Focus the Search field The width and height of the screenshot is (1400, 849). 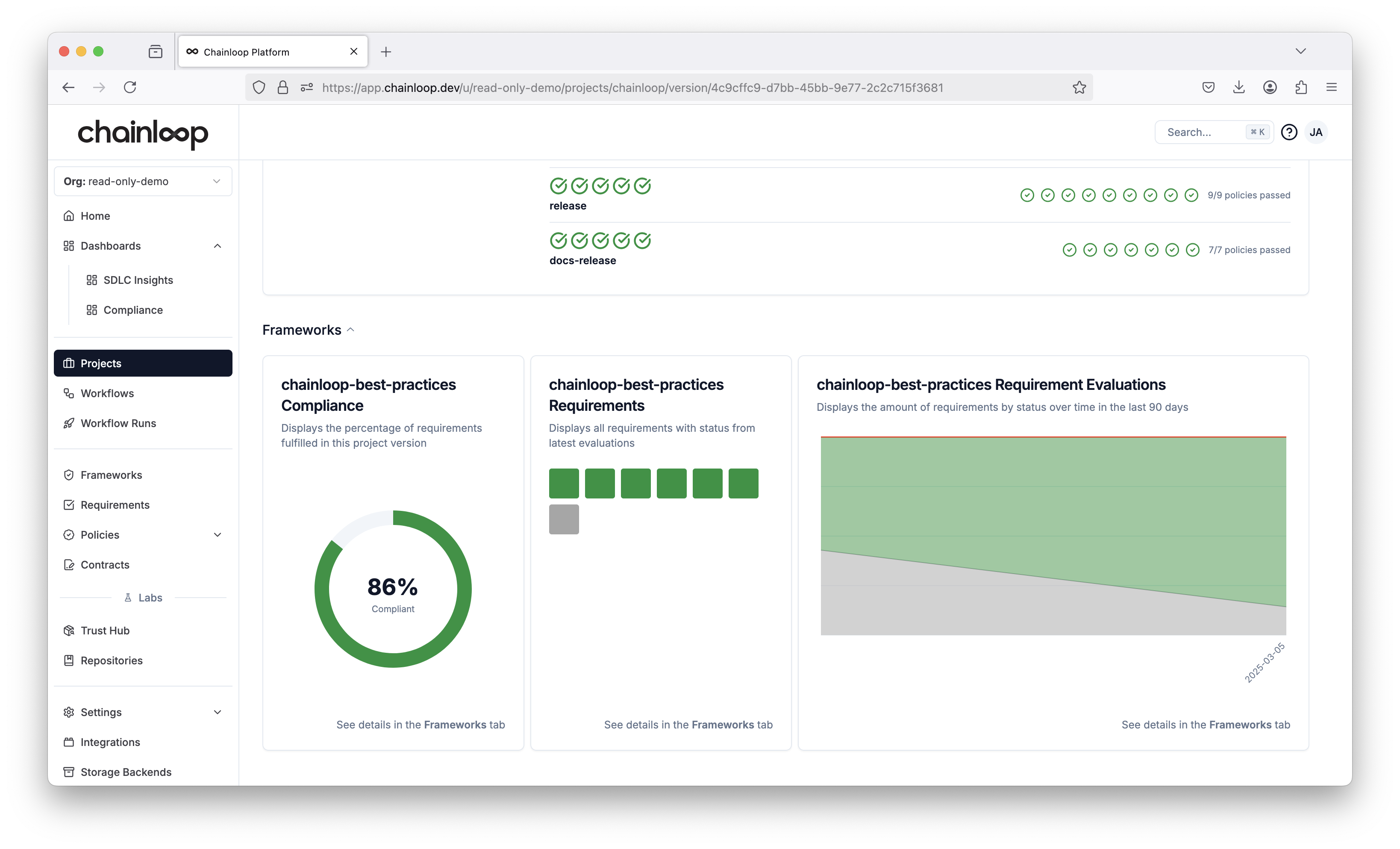click(x=1214, y=133)
